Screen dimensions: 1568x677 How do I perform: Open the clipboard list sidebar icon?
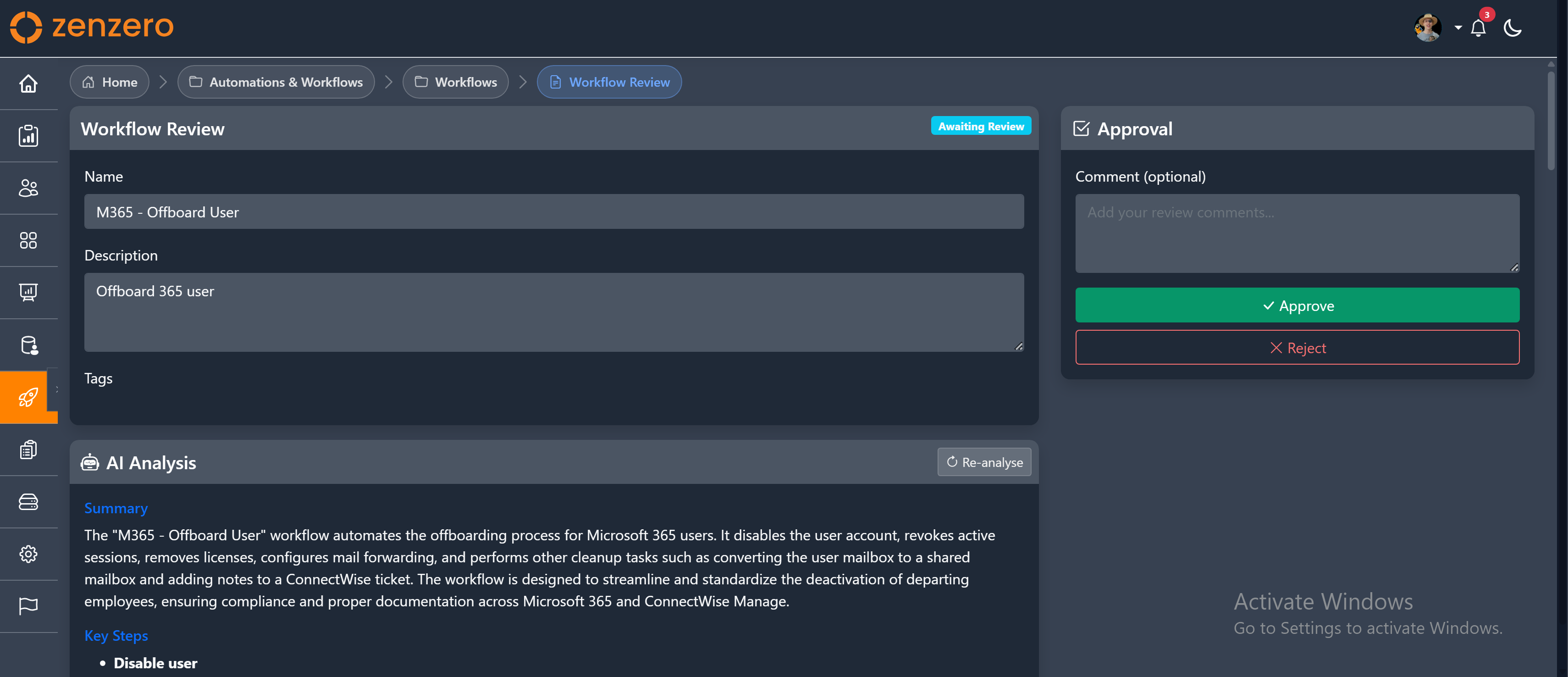click(x=28, y=449)
